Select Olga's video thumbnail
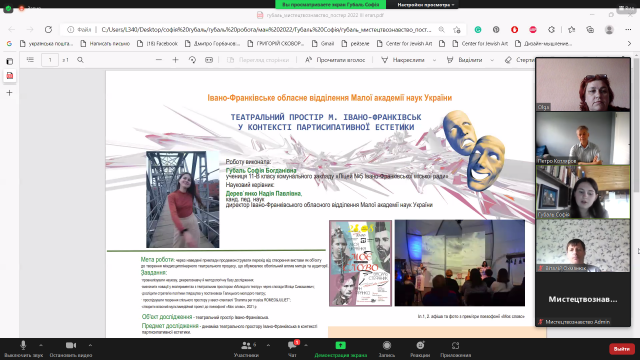 pyautogui.click(x=583, y=84)
